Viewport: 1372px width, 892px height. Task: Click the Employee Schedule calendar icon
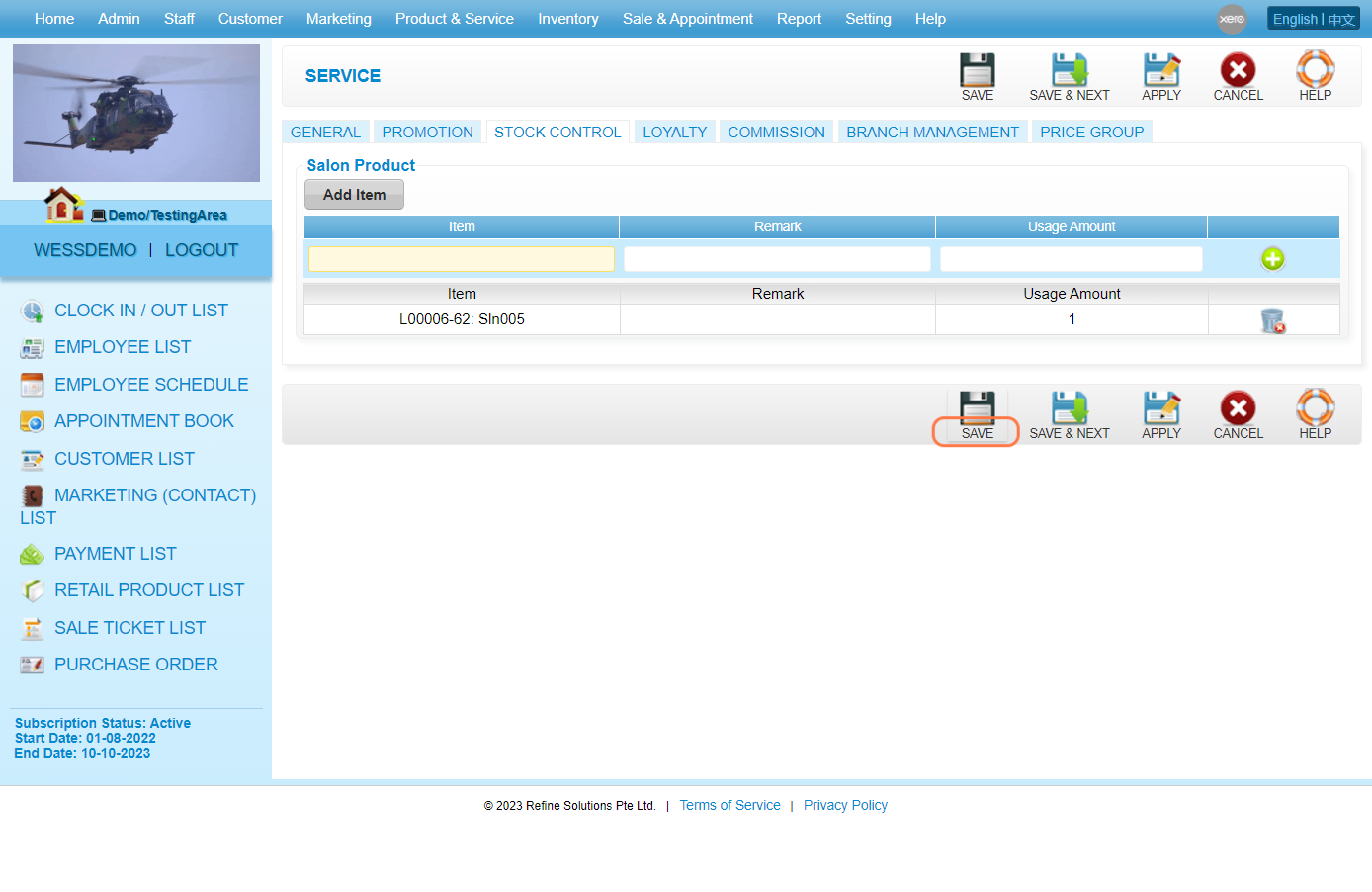coord(33,385)
